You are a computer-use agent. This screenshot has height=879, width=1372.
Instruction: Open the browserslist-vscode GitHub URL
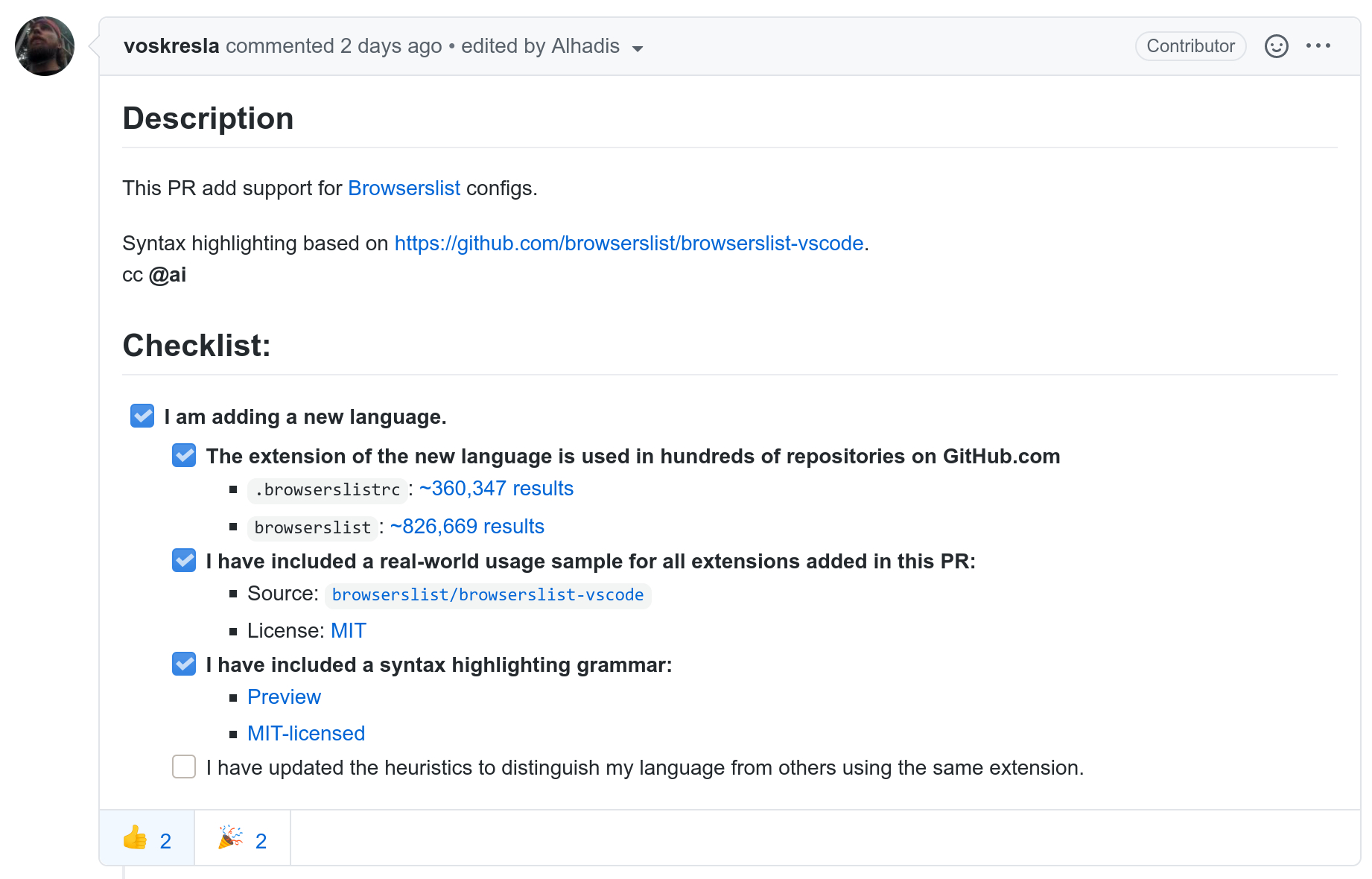click(x=629, y=244)
